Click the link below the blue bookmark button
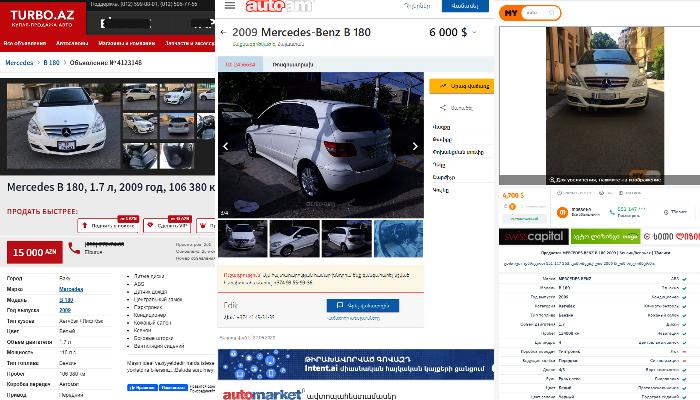 tap(354, 318)
